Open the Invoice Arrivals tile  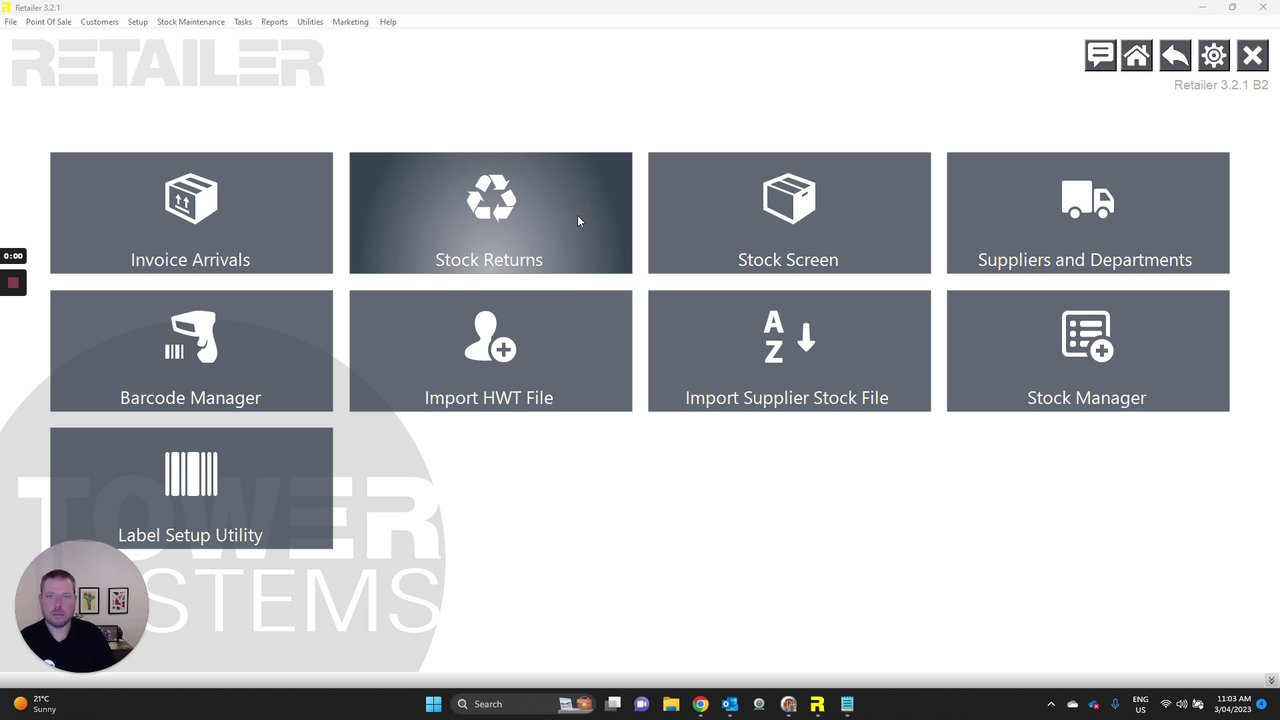click(x=191, y=213)
